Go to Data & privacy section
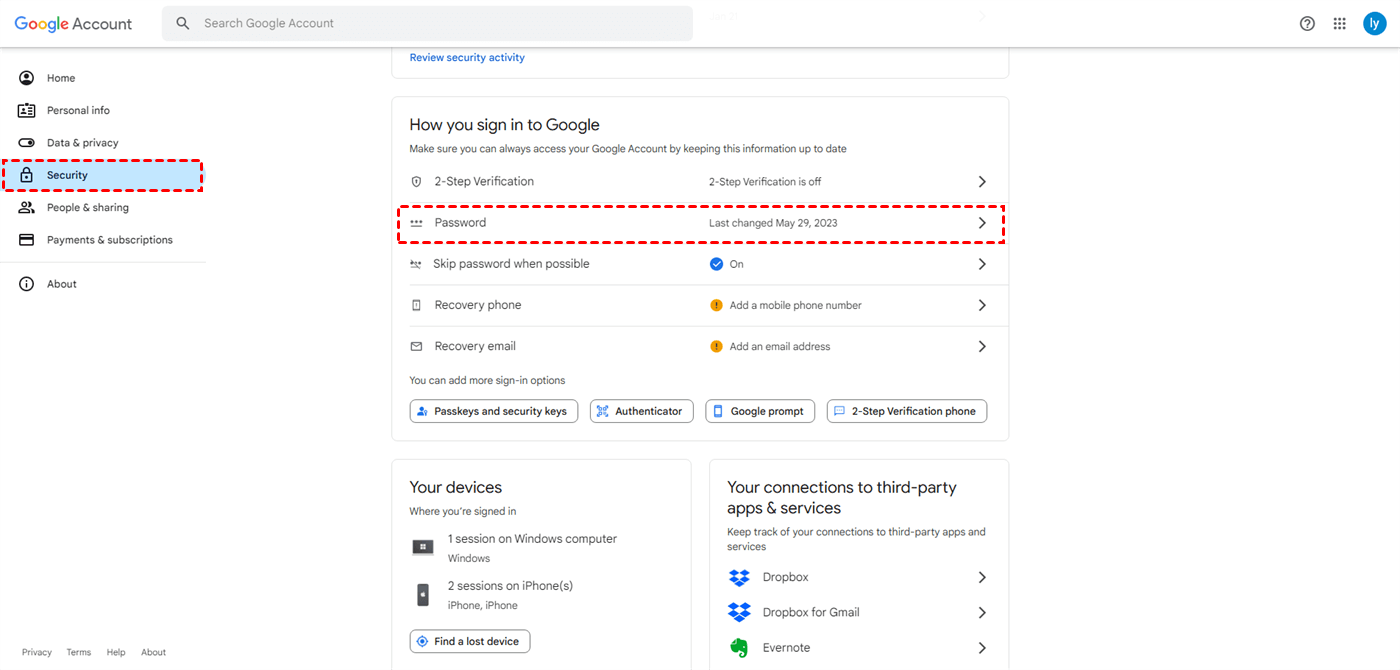The image size is (1400, 670). (82, 143)
